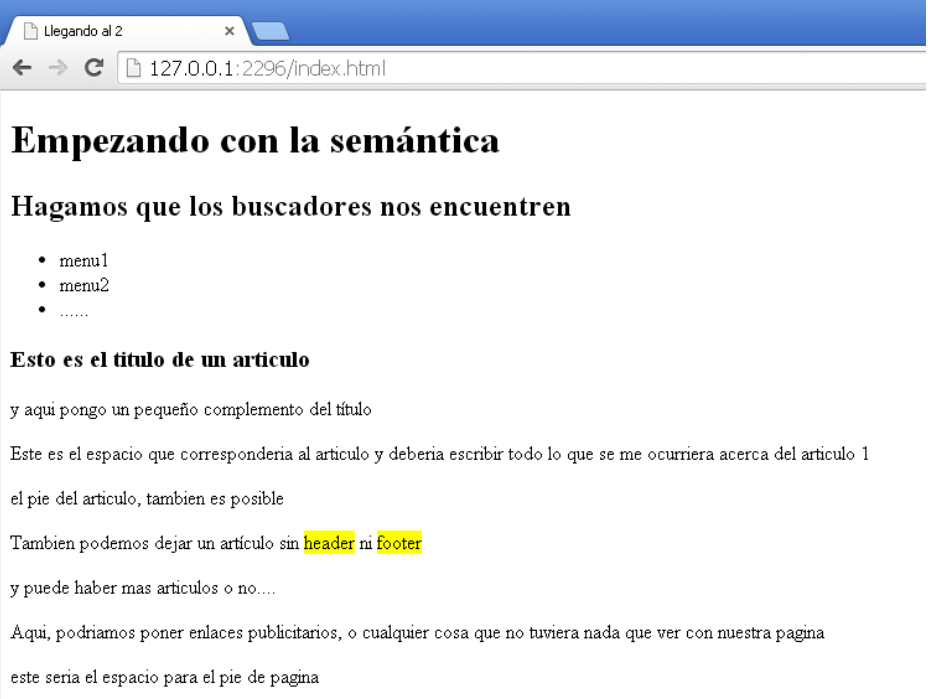Click the paragraph about "enlaces publicitarios"
The width and height of the screenshot is (928, 699).
416,633
